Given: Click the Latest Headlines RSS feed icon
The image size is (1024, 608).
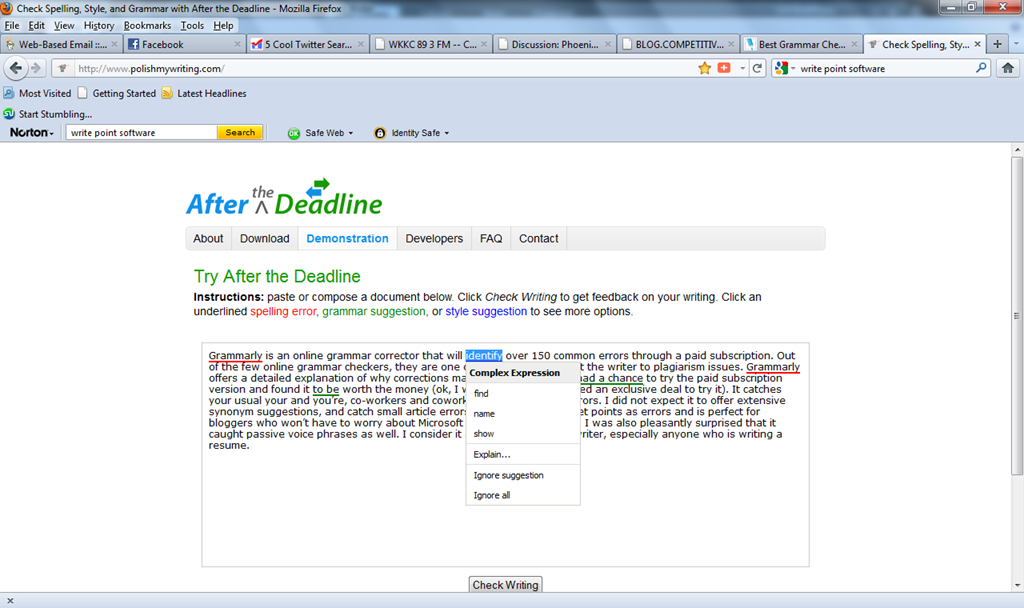Looking at the screenshot, I should tap(167, 93).
